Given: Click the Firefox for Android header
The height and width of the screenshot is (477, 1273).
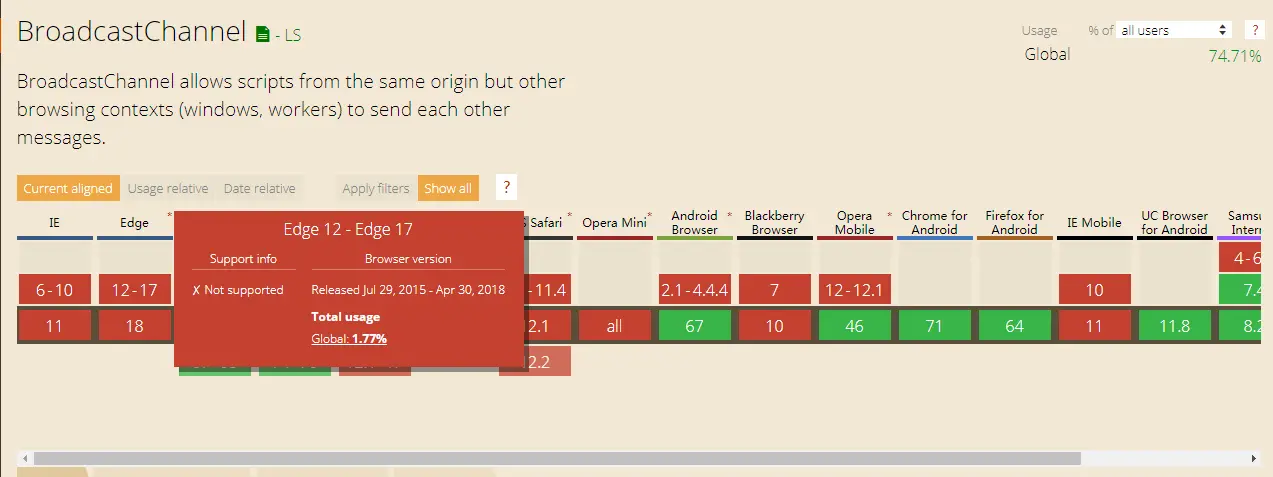Looking at the screenshot, I should coord(1015,223).
